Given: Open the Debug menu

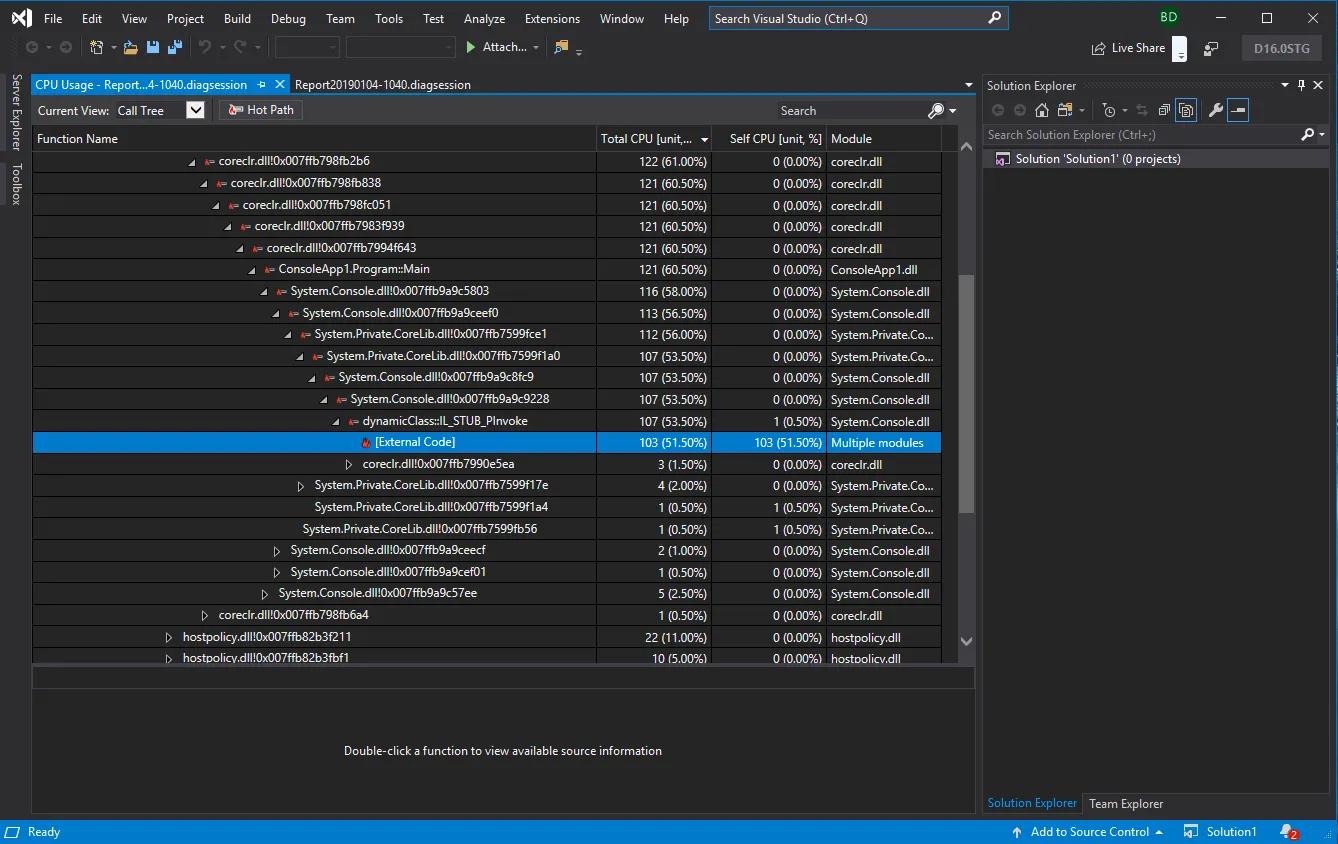Looking at the screenshot, I should tap(289, 19).
